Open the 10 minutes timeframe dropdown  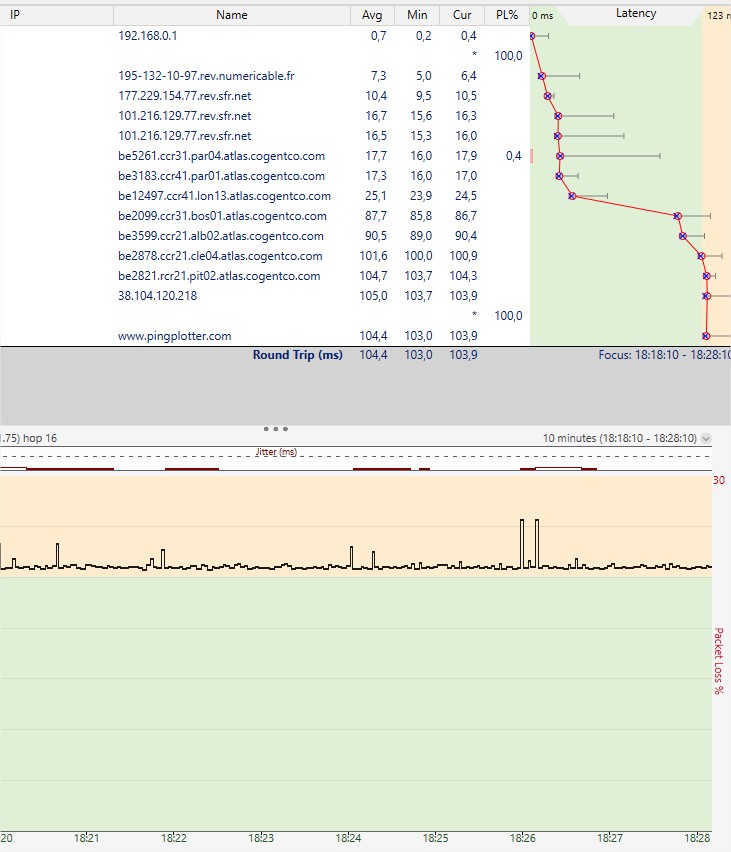[x=707, y=438]
